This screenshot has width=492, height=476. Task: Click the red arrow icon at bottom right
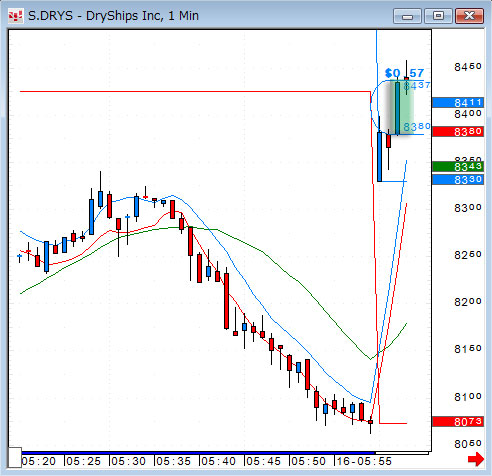coord(476,459)
